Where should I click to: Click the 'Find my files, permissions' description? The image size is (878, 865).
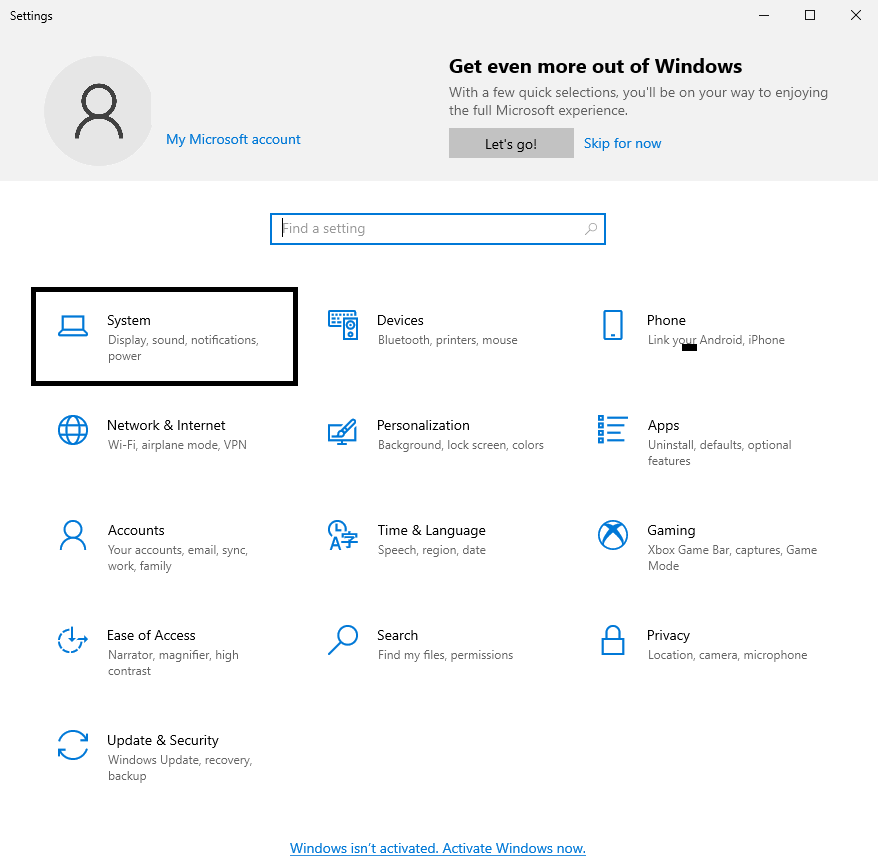[x=445, y=654]
